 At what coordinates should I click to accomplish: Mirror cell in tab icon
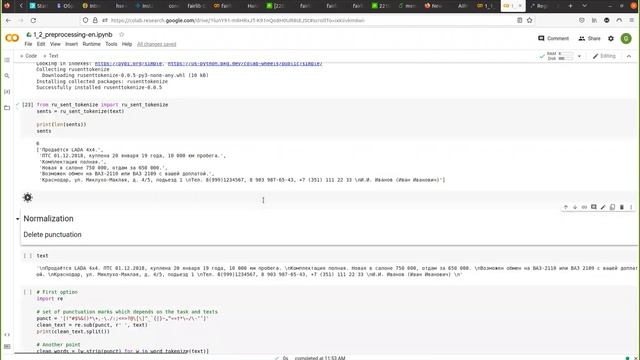pyautogui.click(x=613, y=207)
